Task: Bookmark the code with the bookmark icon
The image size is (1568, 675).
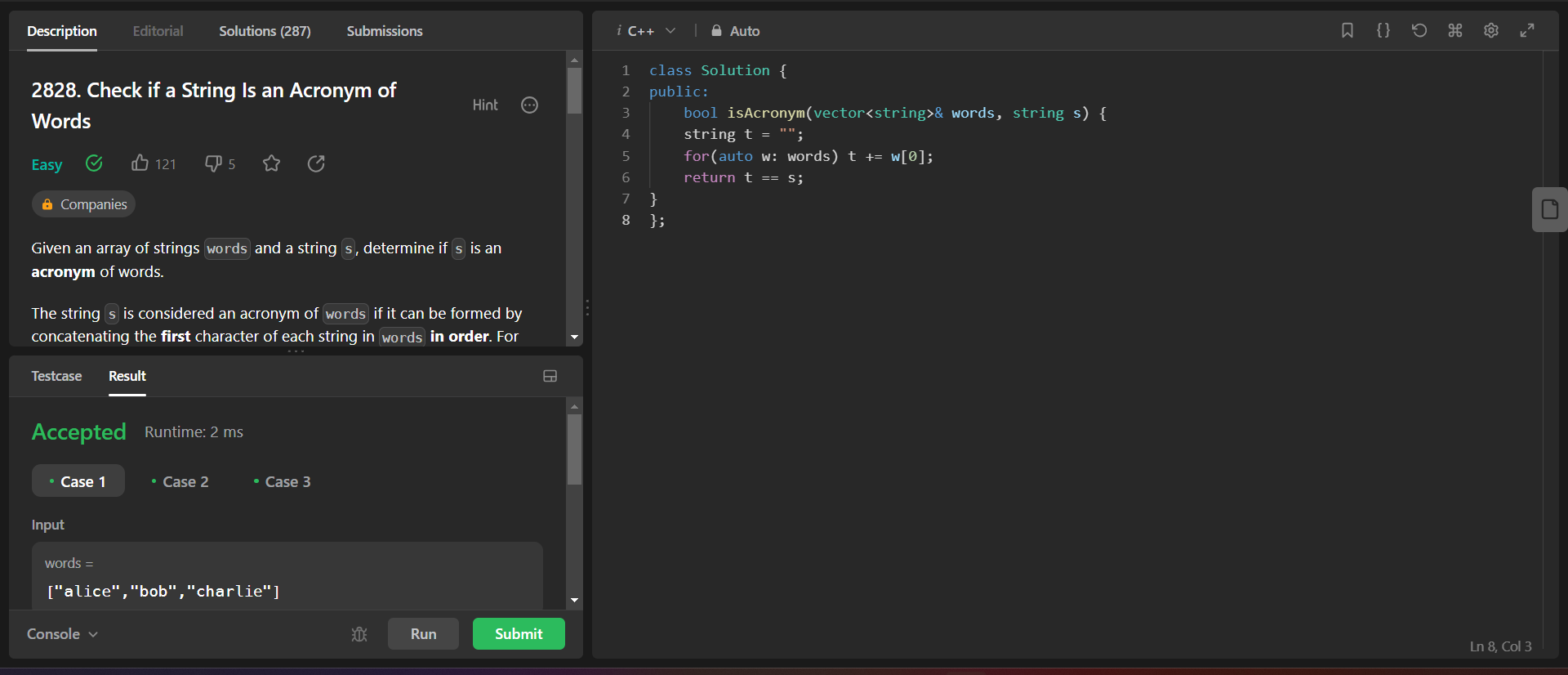Action: [x=1347, y=30]
